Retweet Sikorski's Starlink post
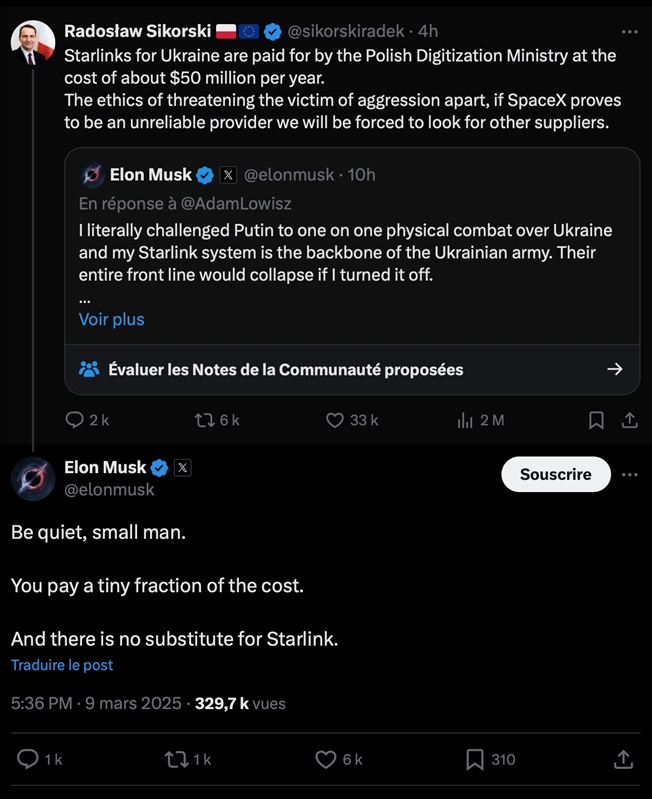The width and height of the screenshot is (652, 799). (204, 420)
